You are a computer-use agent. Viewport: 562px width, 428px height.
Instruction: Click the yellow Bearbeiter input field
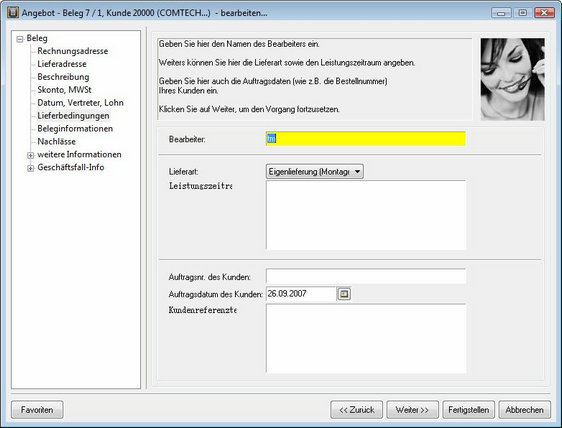[x=366, y=139]
